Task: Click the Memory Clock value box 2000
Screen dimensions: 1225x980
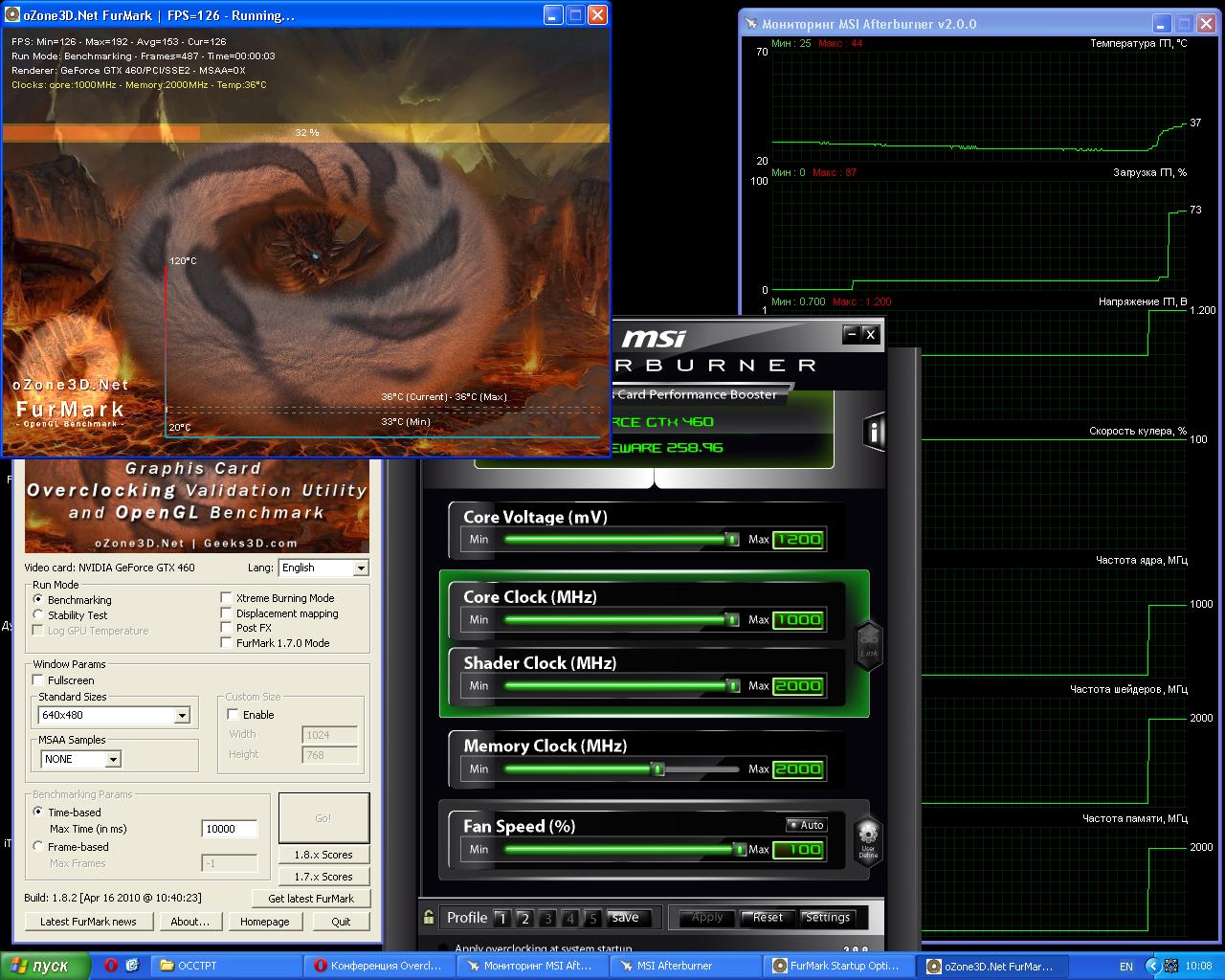Action: click(x=798, y=768)
